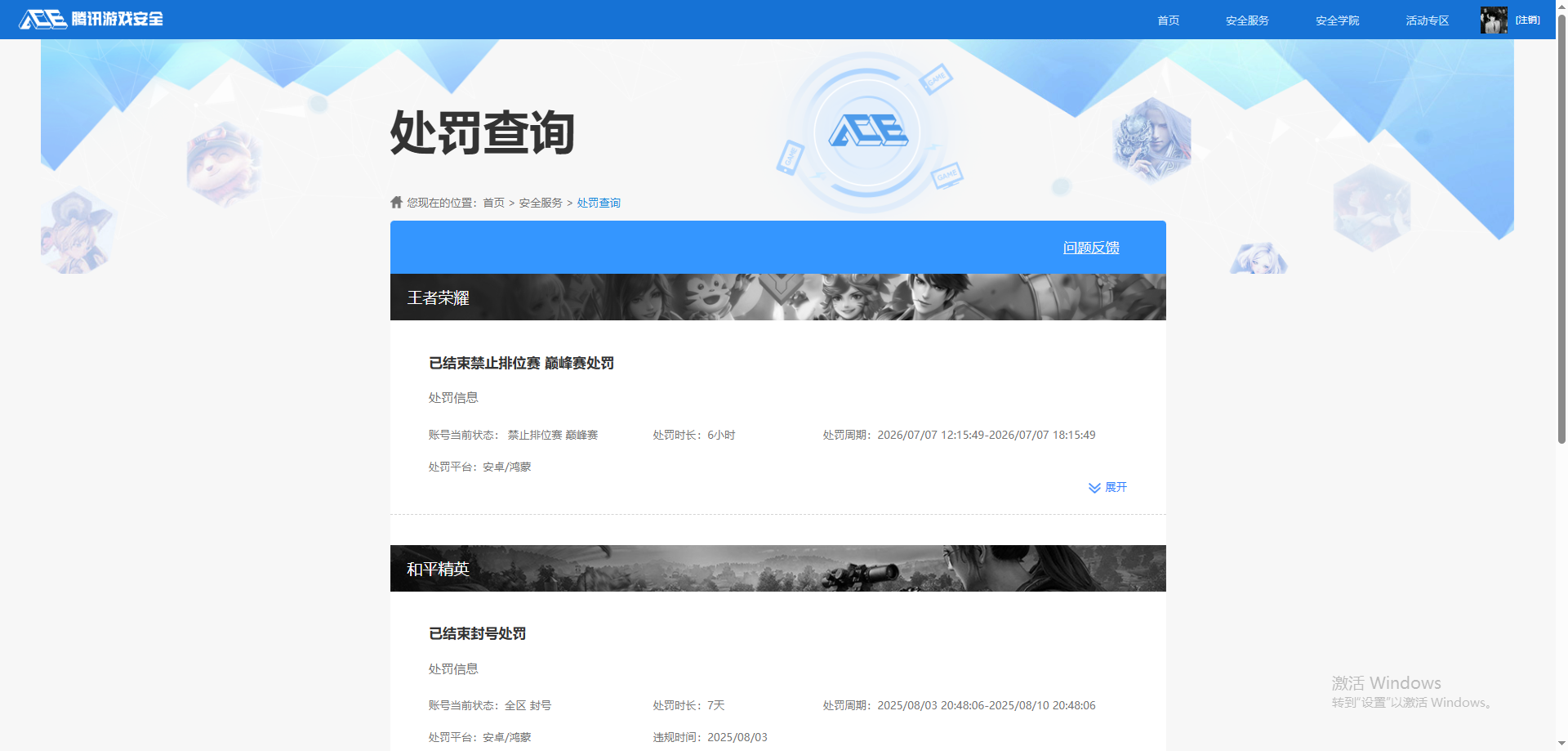This screenshot has height=751, width=1568.
Task: Click the 处罚时长：6小时 text
Action: pos(694,435)
